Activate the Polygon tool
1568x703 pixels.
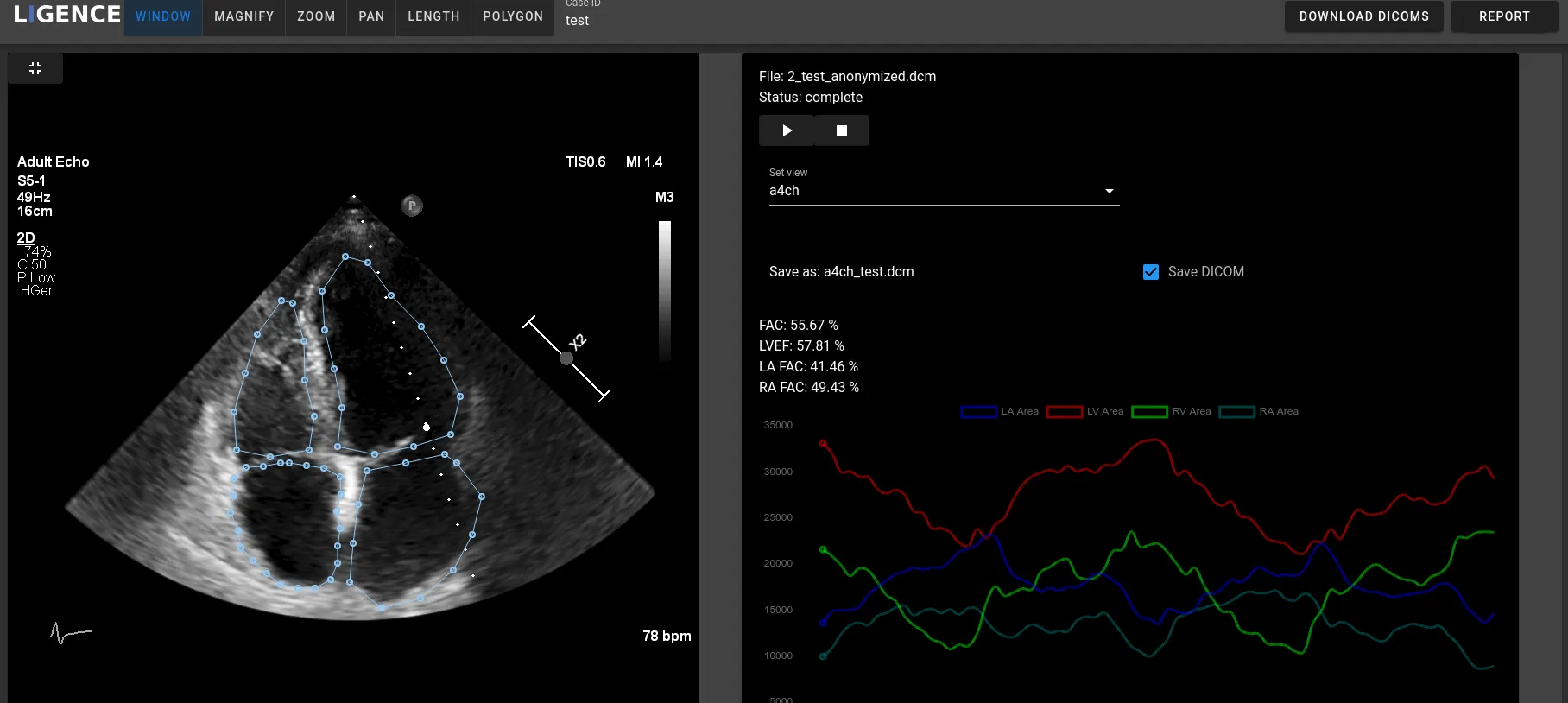(x=513, y=16)
